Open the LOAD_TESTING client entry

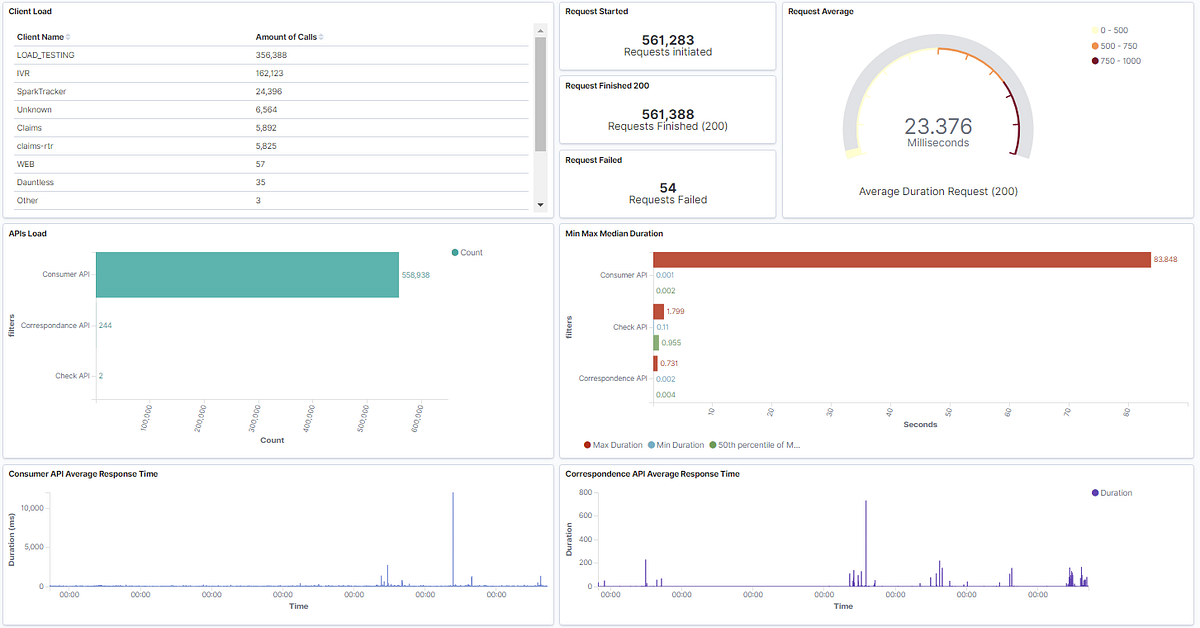pos(47,55)
